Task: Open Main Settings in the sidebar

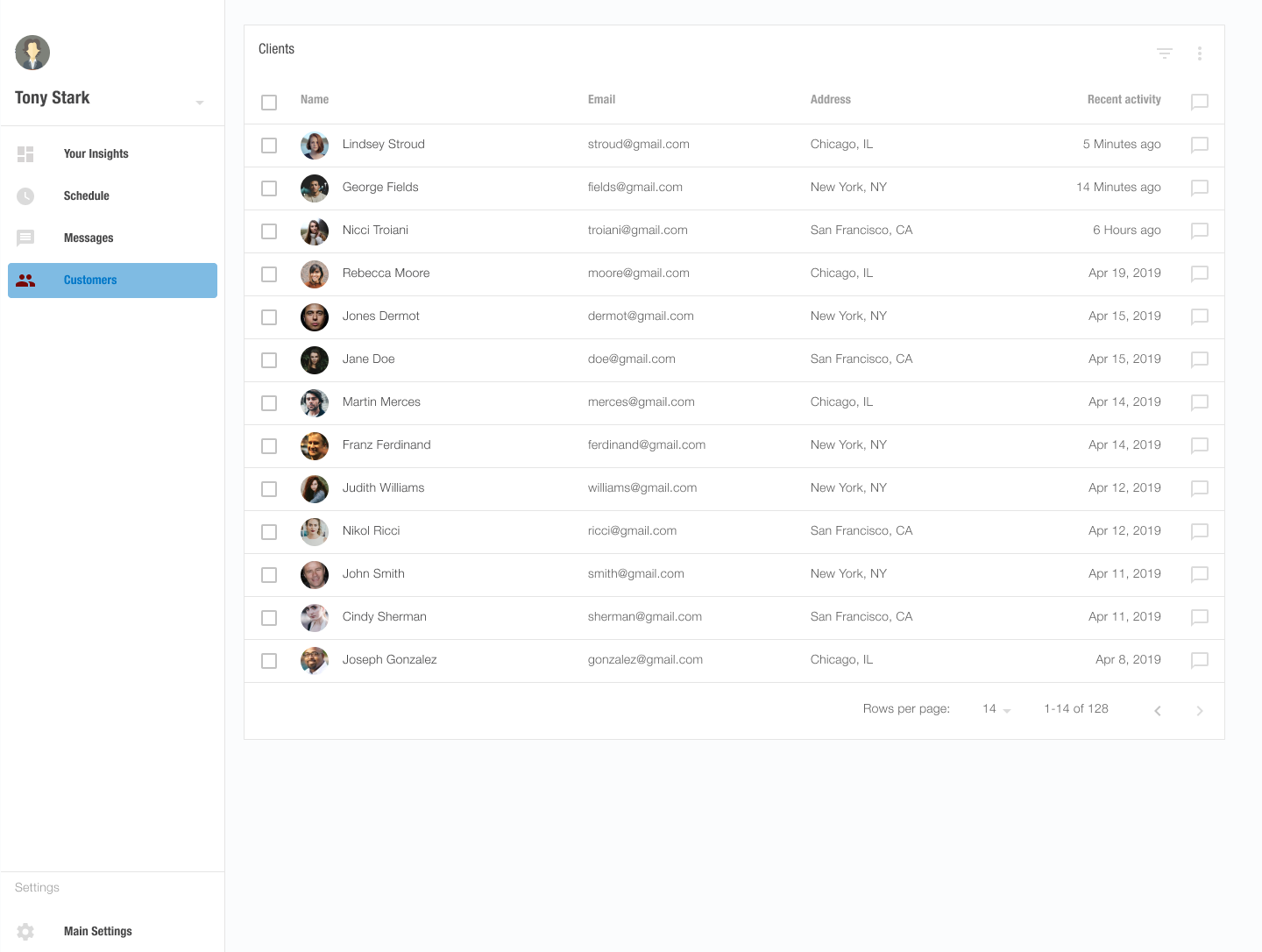Action: click(x=112, y=932)
